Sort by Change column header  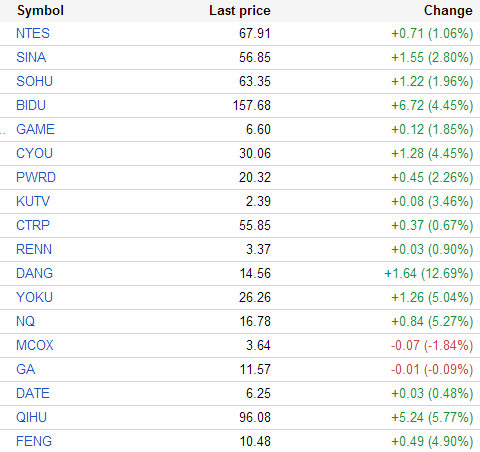coord(448,11)
